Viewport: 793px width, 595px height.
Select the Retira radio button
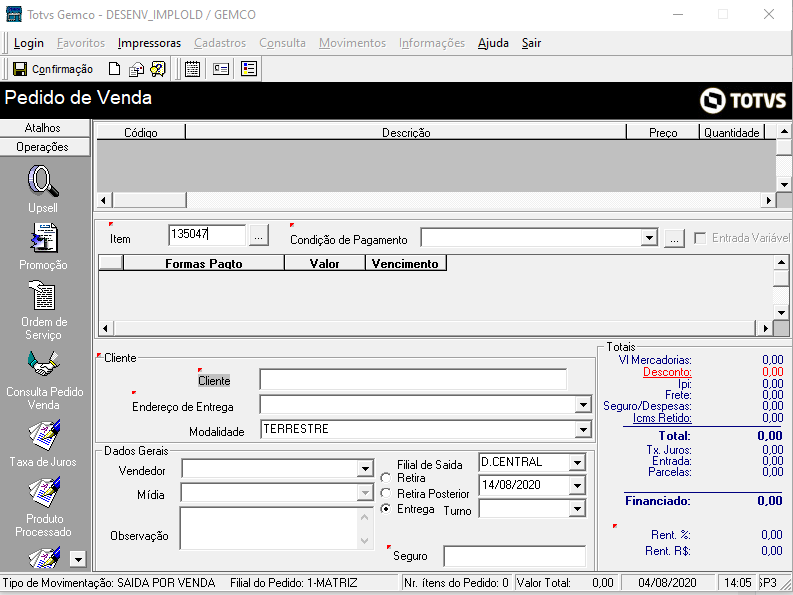[386, 478]
